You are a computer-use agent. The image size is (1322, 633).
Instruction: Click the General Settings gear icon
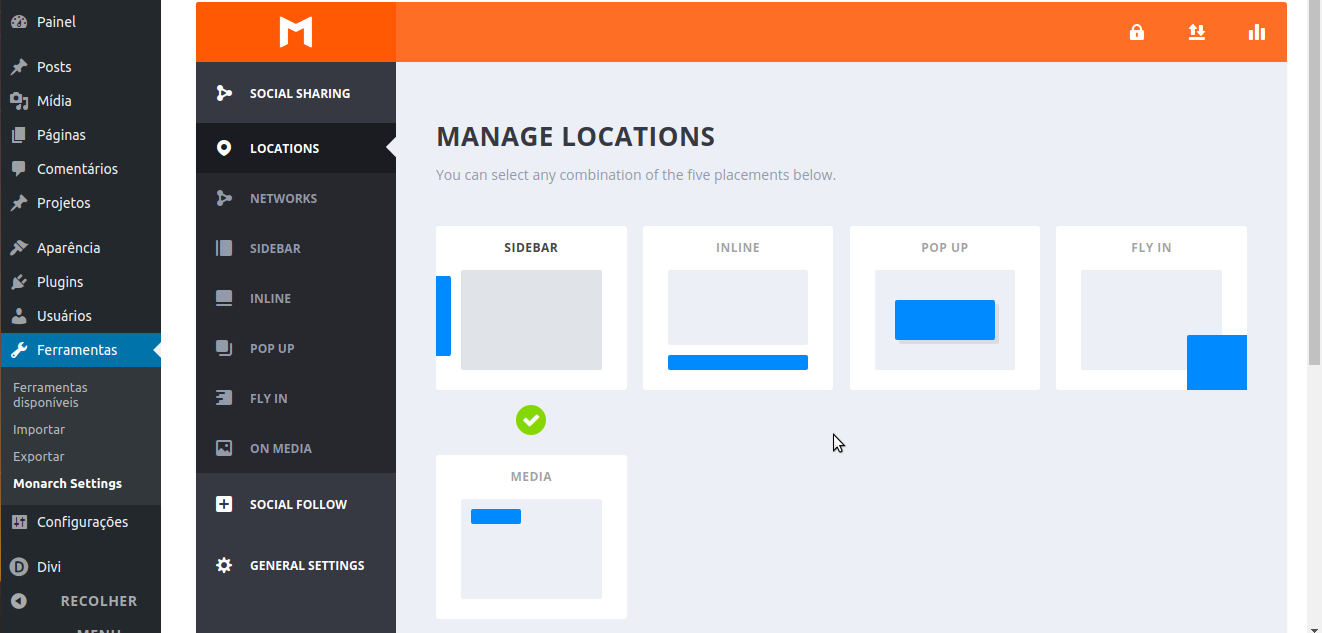tap(224, 565)
